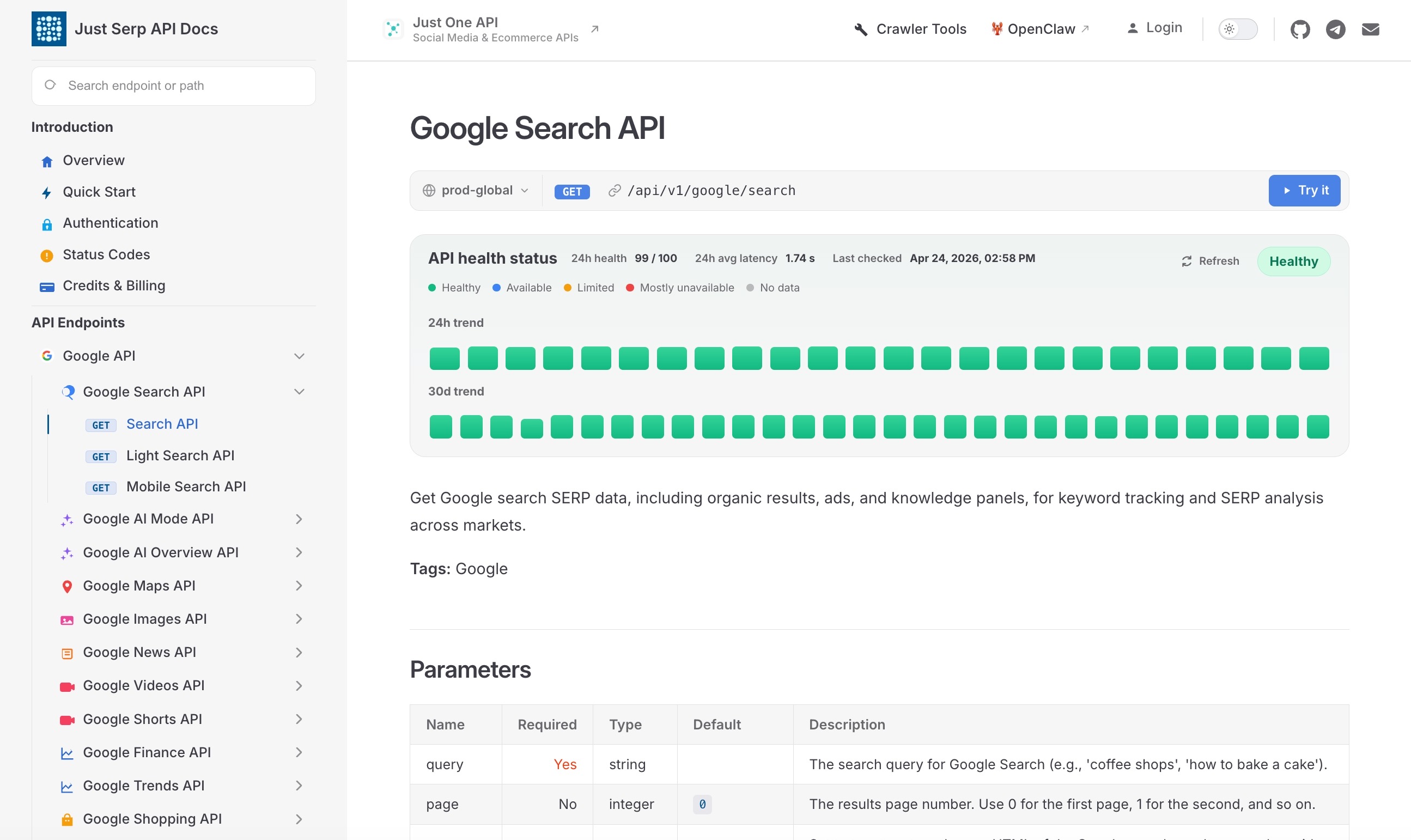Expand the Google Maps API chevron

pos(300,586)
